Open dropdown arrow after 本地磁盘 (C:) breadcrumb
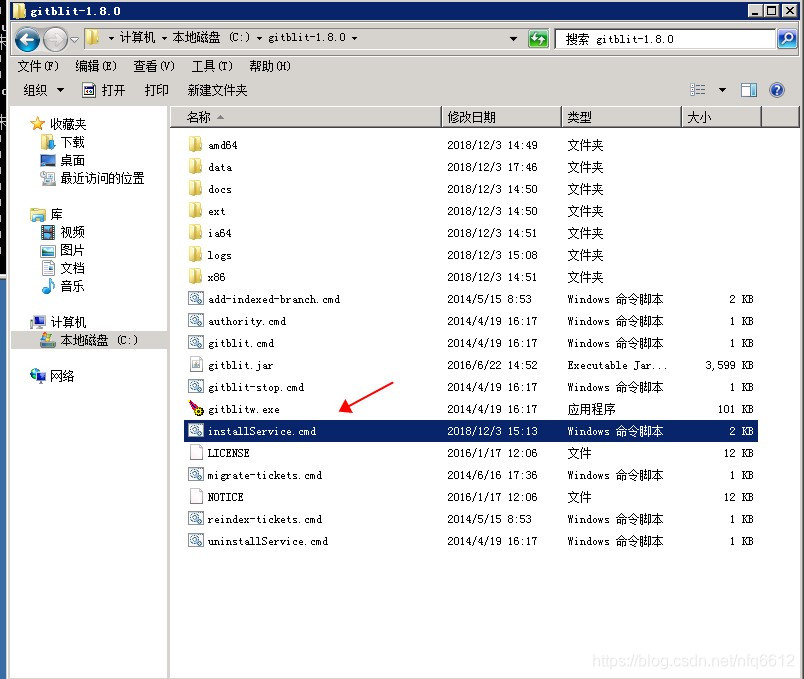Image resolution: width=804 pixels, height=679 pixels. (259, 38)
